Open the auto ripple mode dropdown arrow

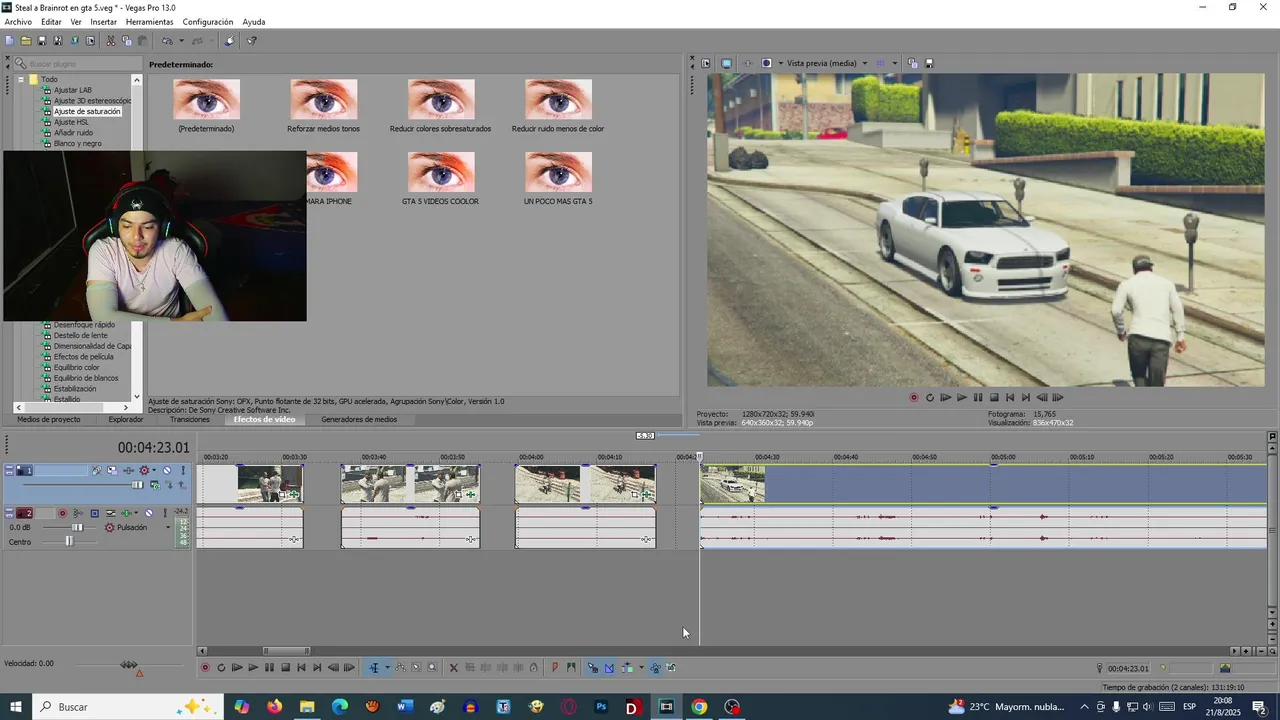tap(640, 668)
